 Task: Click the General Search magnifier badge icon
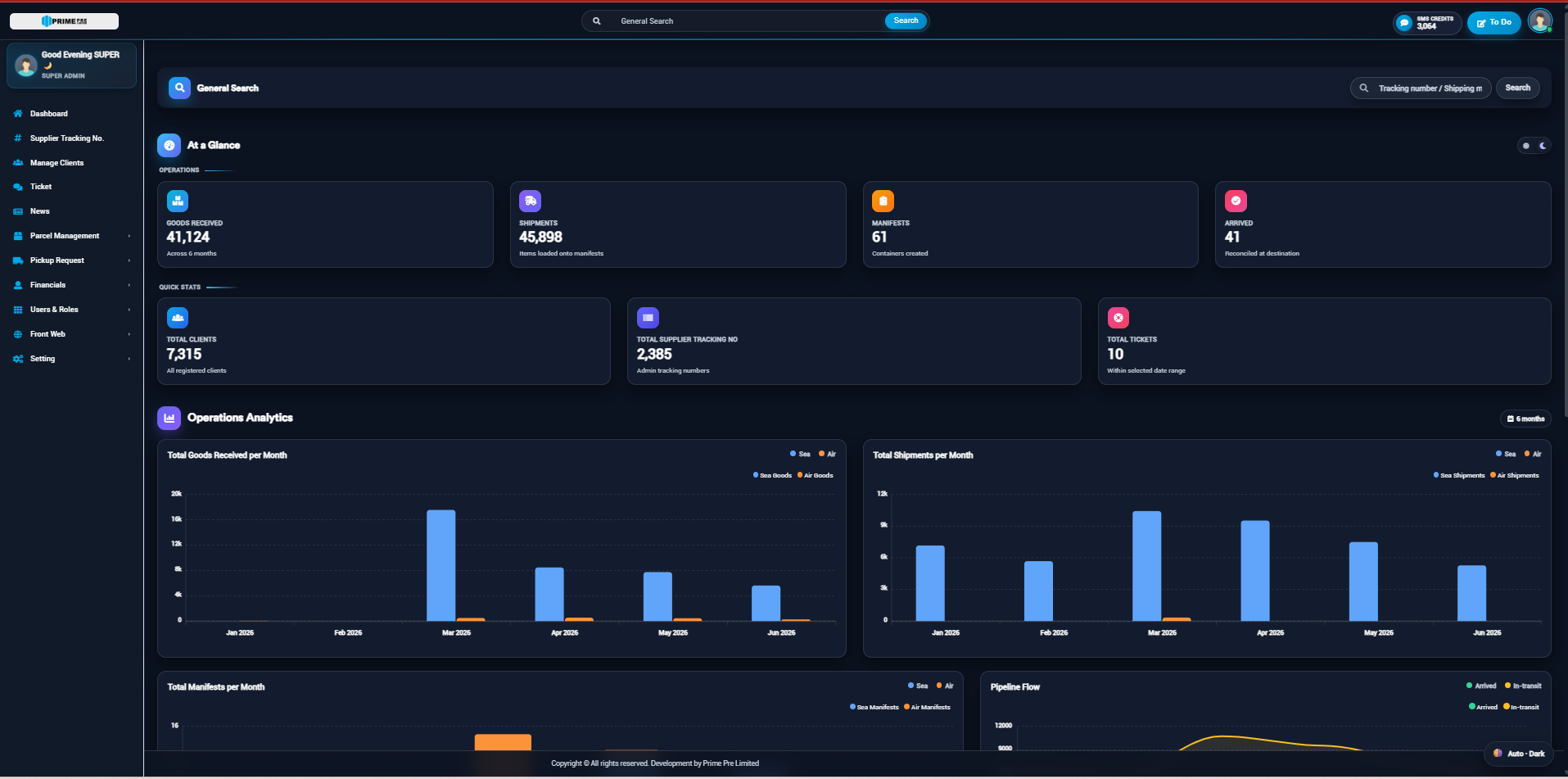pos(179,88)
